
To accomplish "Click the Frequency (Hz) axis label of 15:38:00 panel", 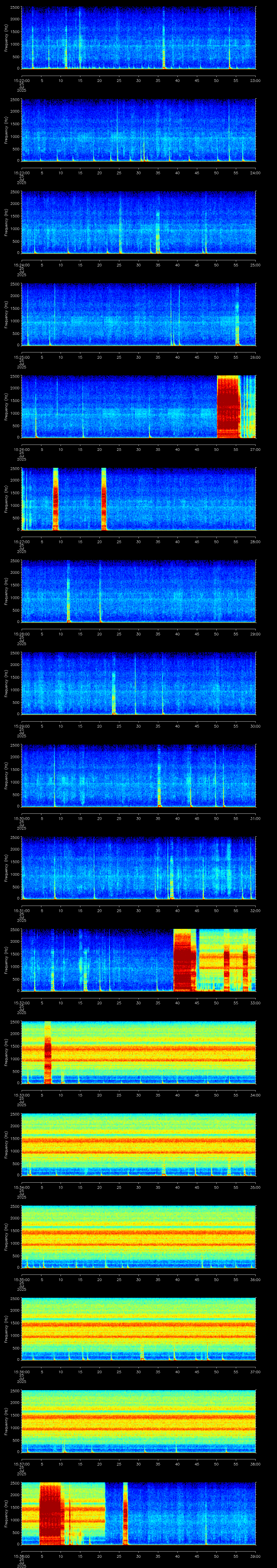I will (6, 1513).
